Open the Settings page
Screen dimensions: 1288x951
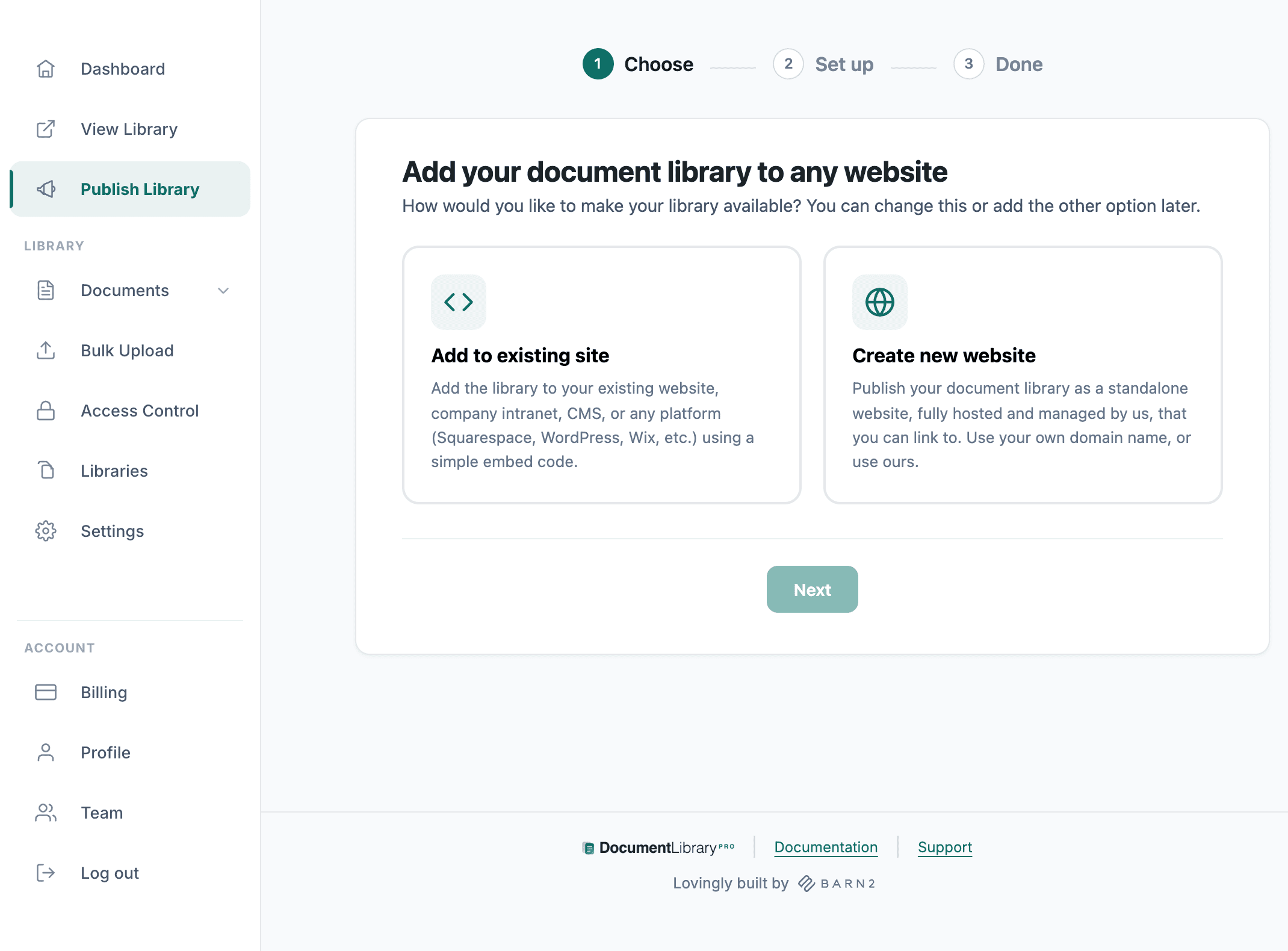click(130, 531)
